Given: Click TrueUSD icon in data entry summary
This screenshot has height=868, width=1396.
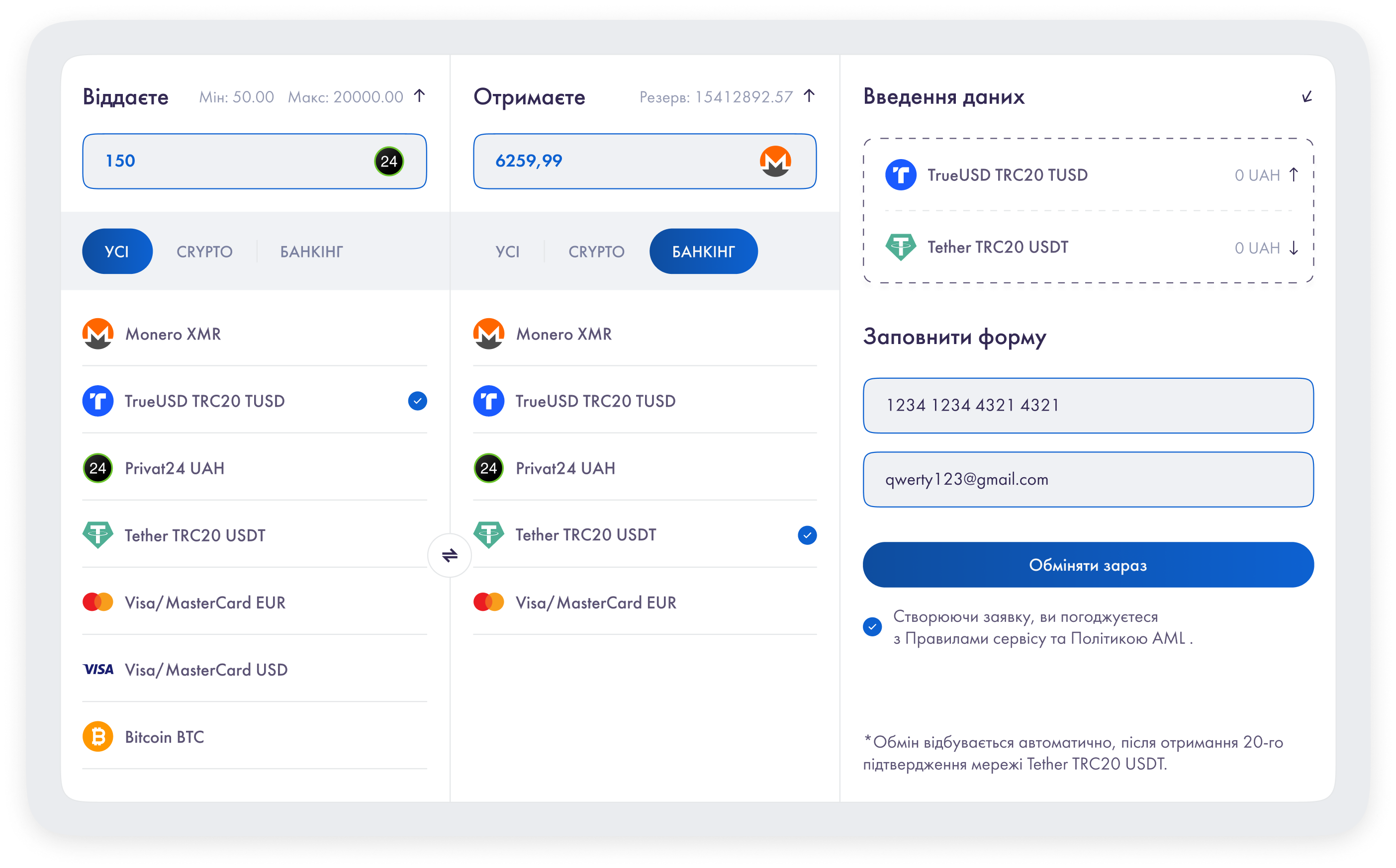Looking at the screenshot, I should click(901, 175).
